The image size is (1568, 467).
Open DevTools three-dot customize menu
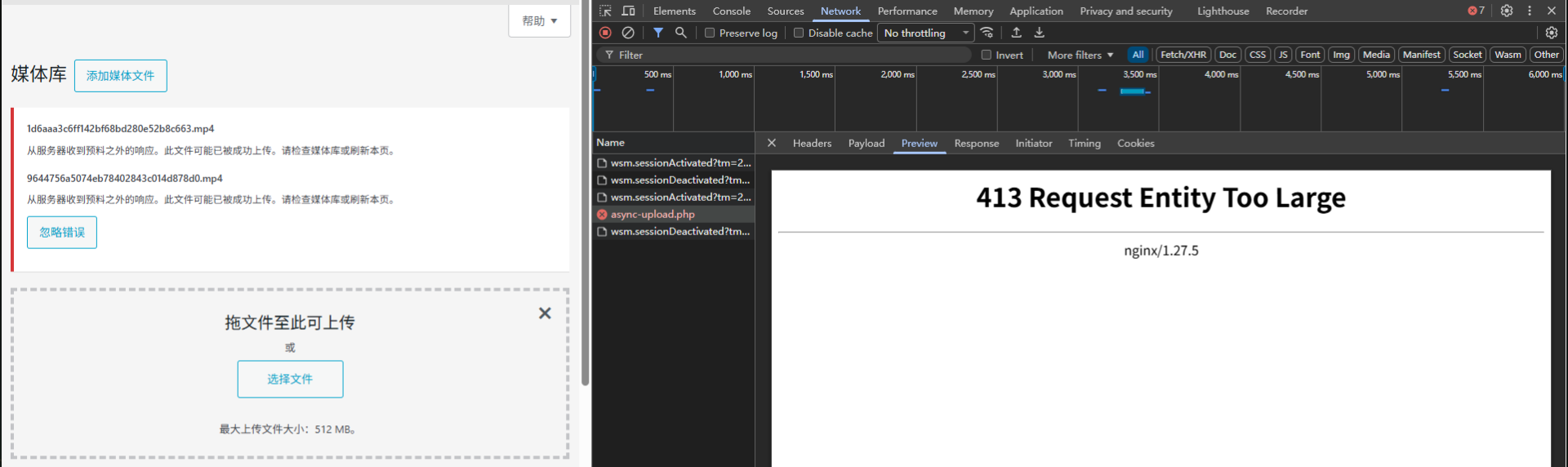point(1530,11)
